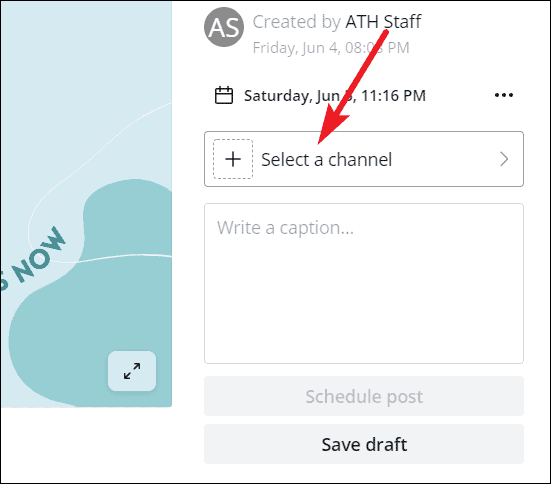
Task: Select the design preview thumbnail
Action: 86,204
